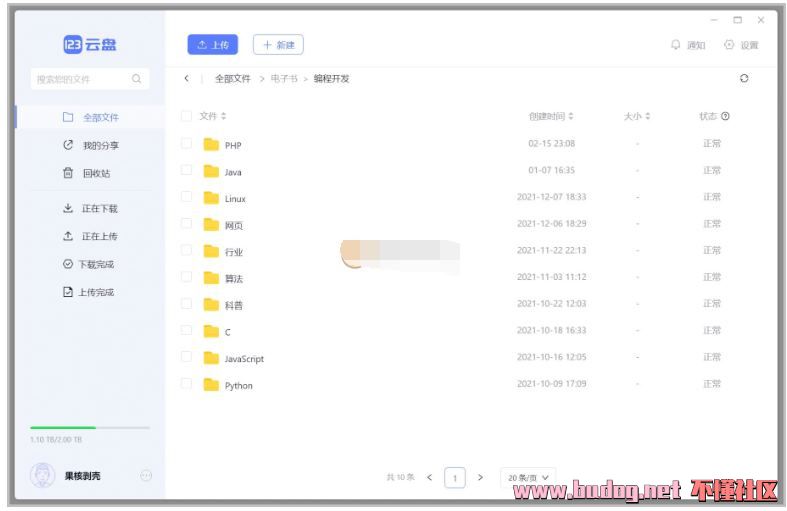Open 上传完成 list

click(90, 292)
